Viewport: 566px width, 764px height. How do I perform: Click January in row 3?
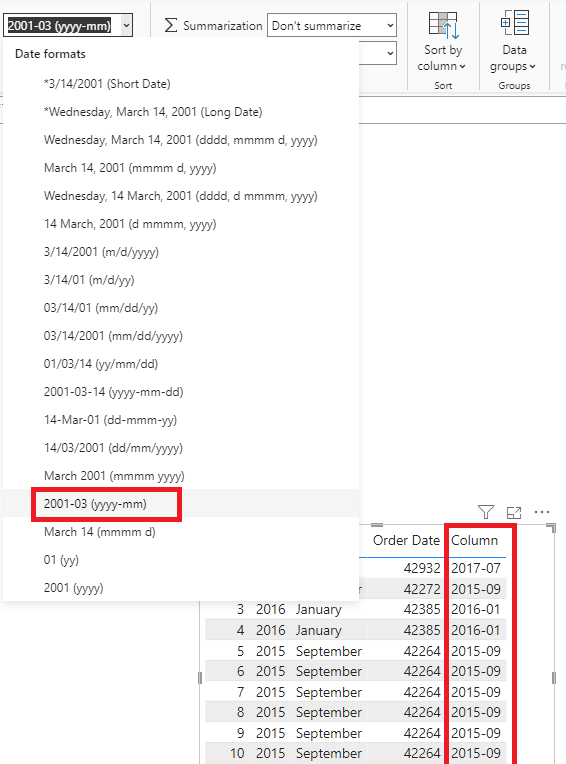tap(319, 610)
